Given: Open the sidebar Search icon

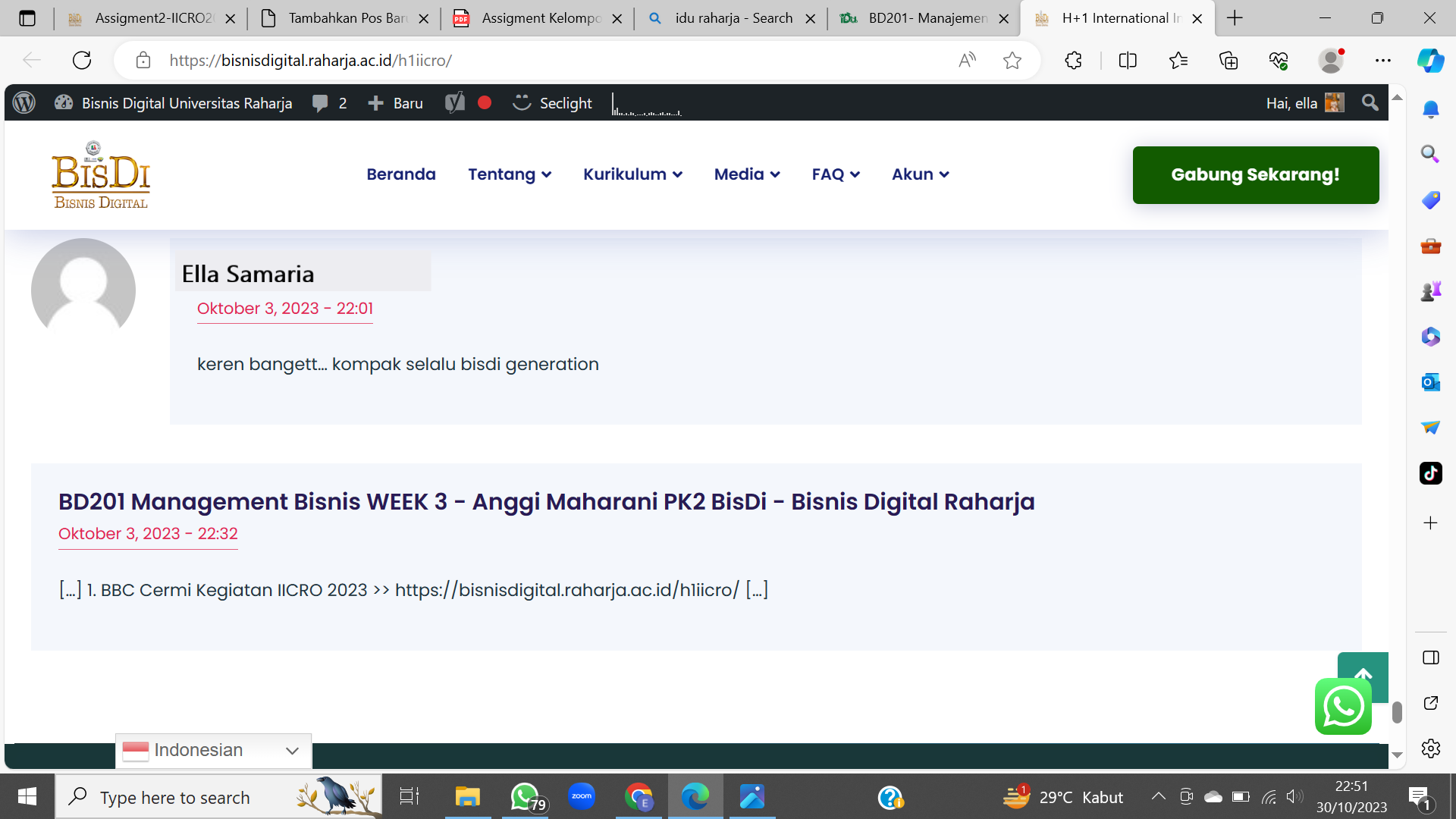Looking at the screenshot, I should (1431, 155).
